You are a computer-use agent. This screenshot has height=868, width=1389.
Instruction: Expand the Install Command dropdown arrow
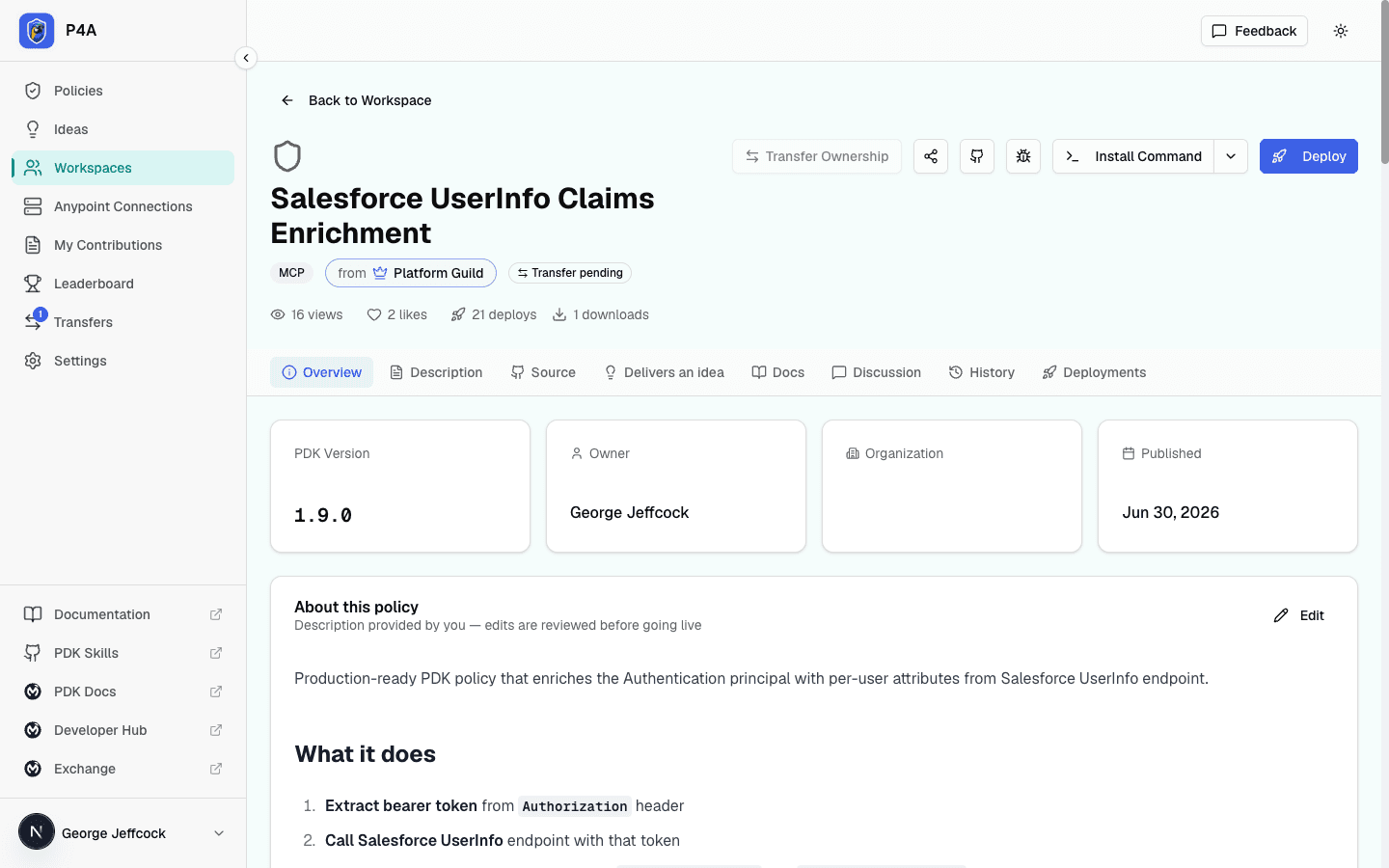1231,156
